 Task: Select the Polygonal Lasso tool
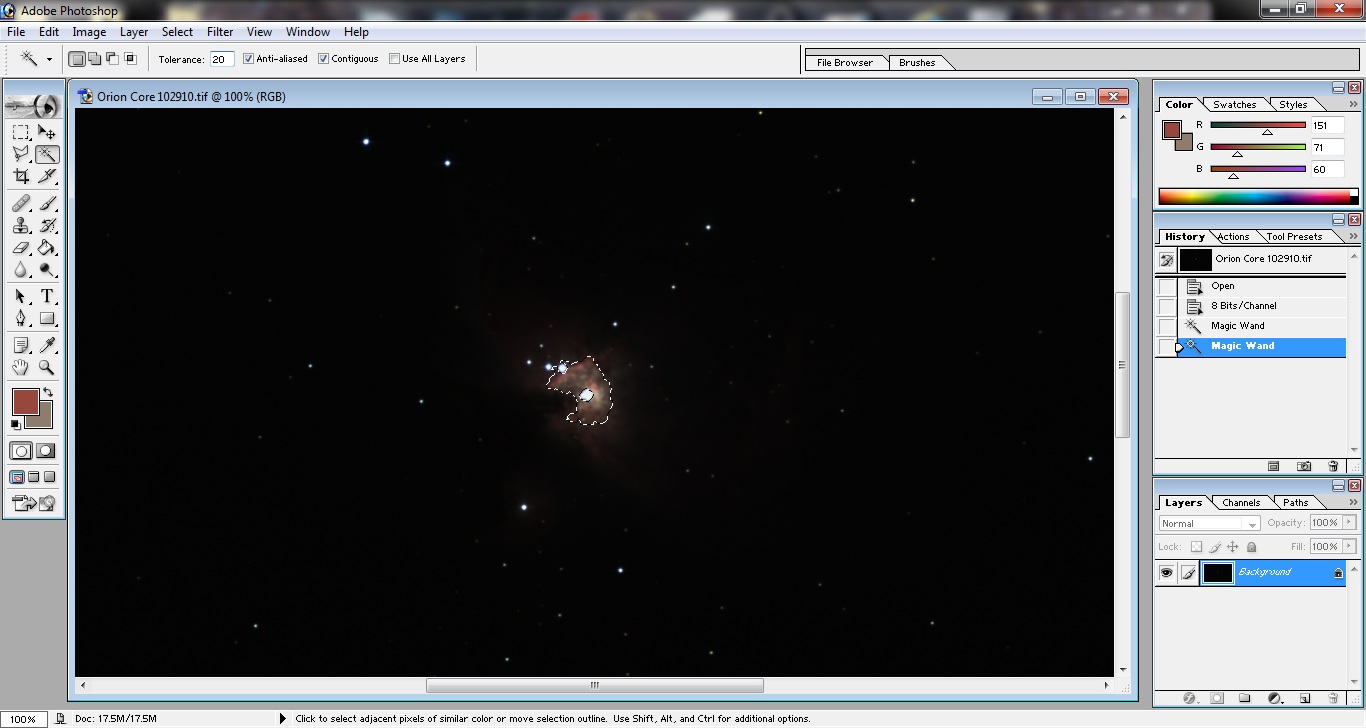click(21, 154)
